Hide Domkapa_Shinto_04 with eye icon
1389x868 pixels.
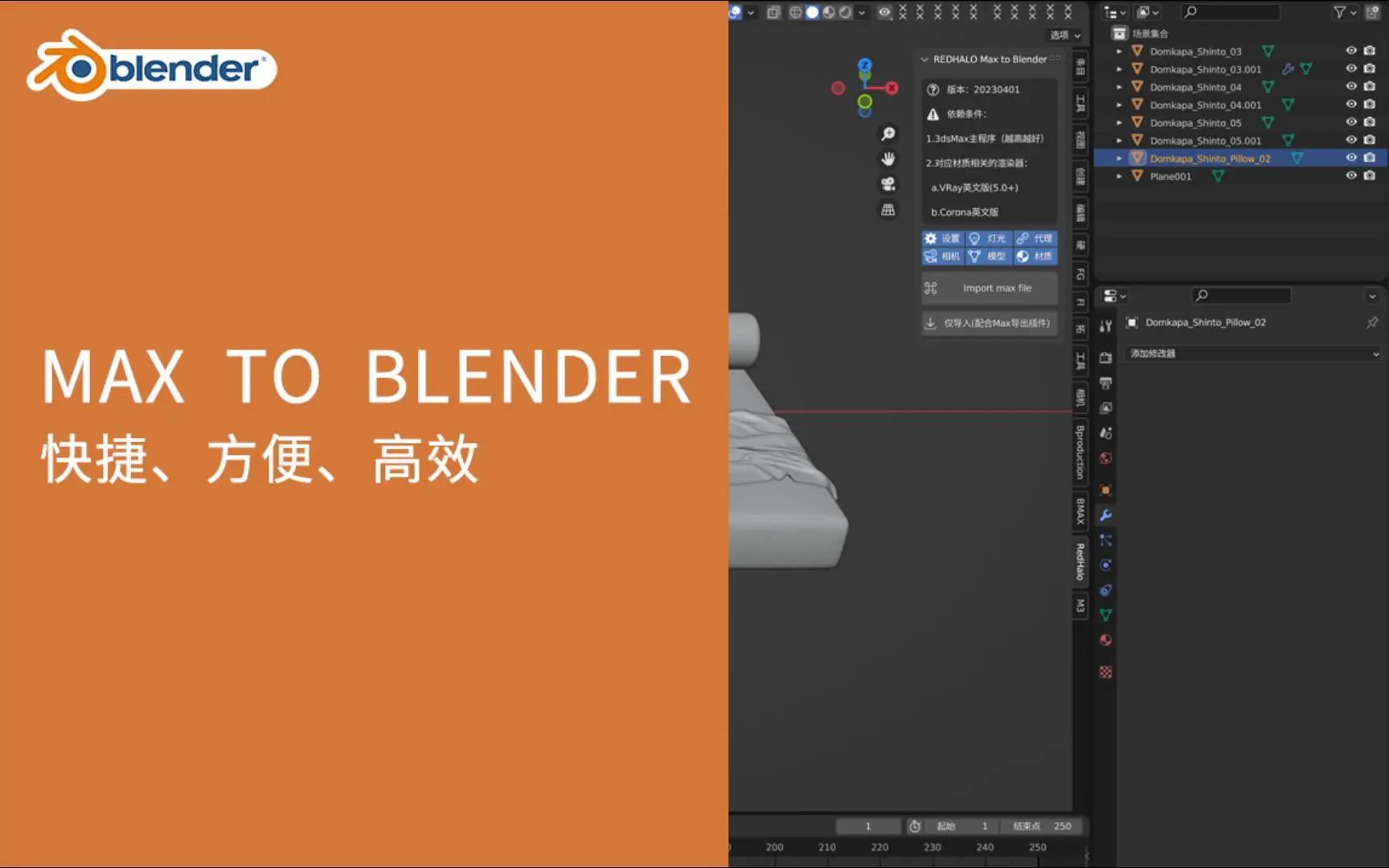1351,86
